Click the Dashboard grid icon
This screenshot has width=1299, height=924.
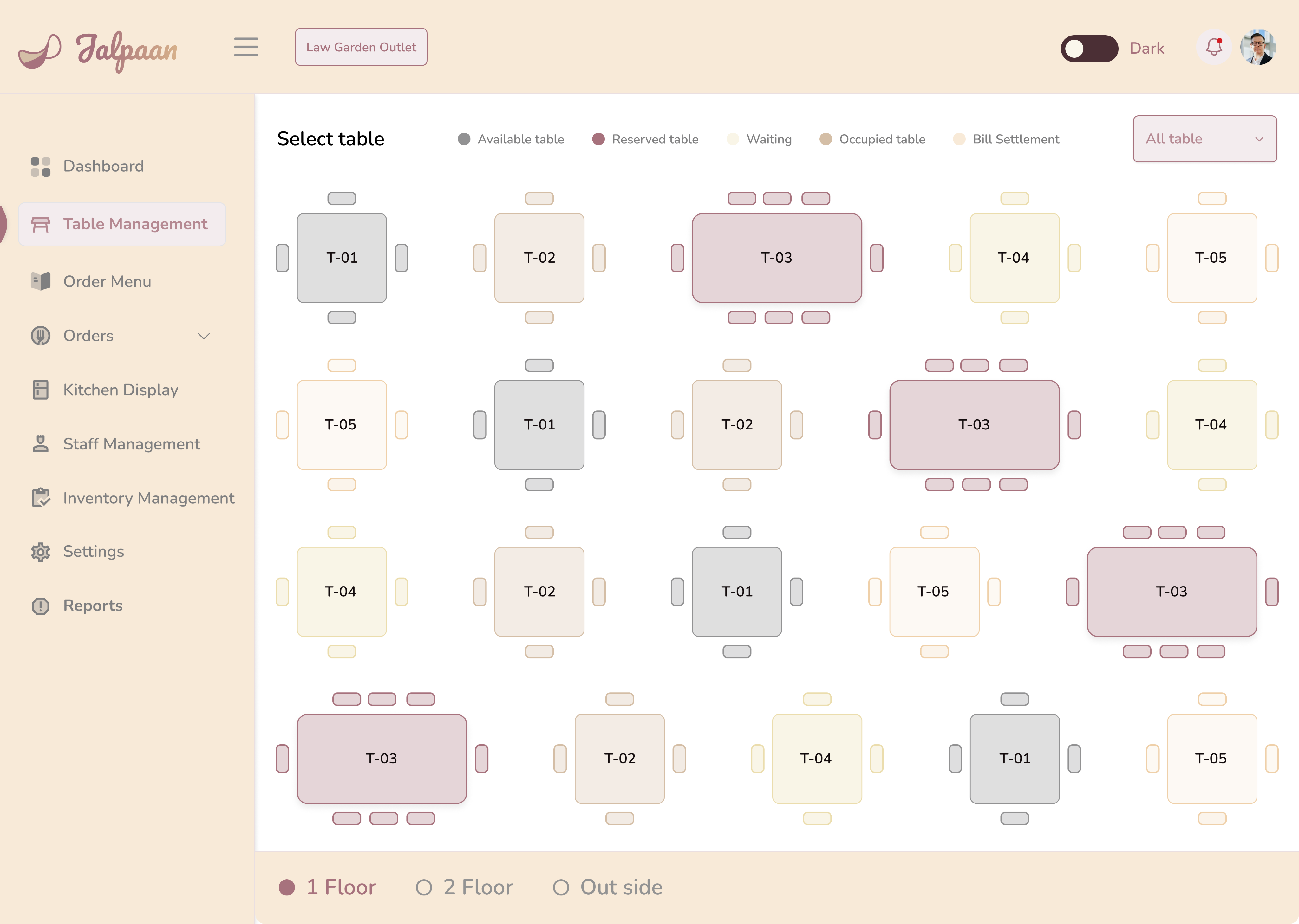(40, 167)
